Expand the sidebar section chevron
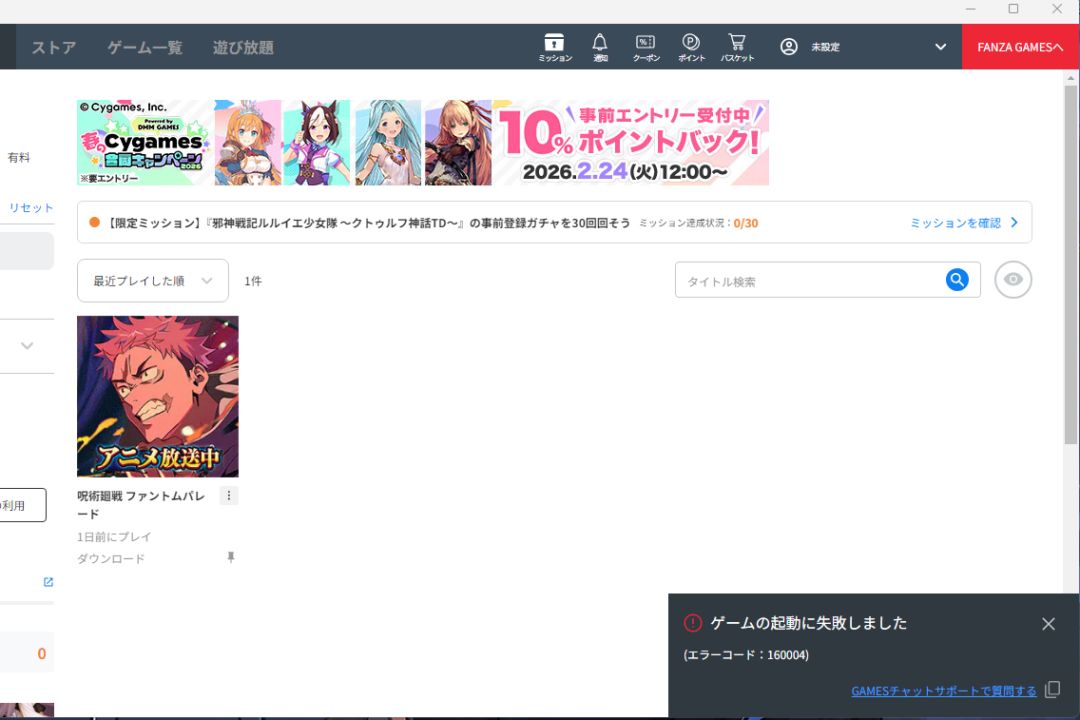This screenshot has width=1080, height=720. click(27, 346)
